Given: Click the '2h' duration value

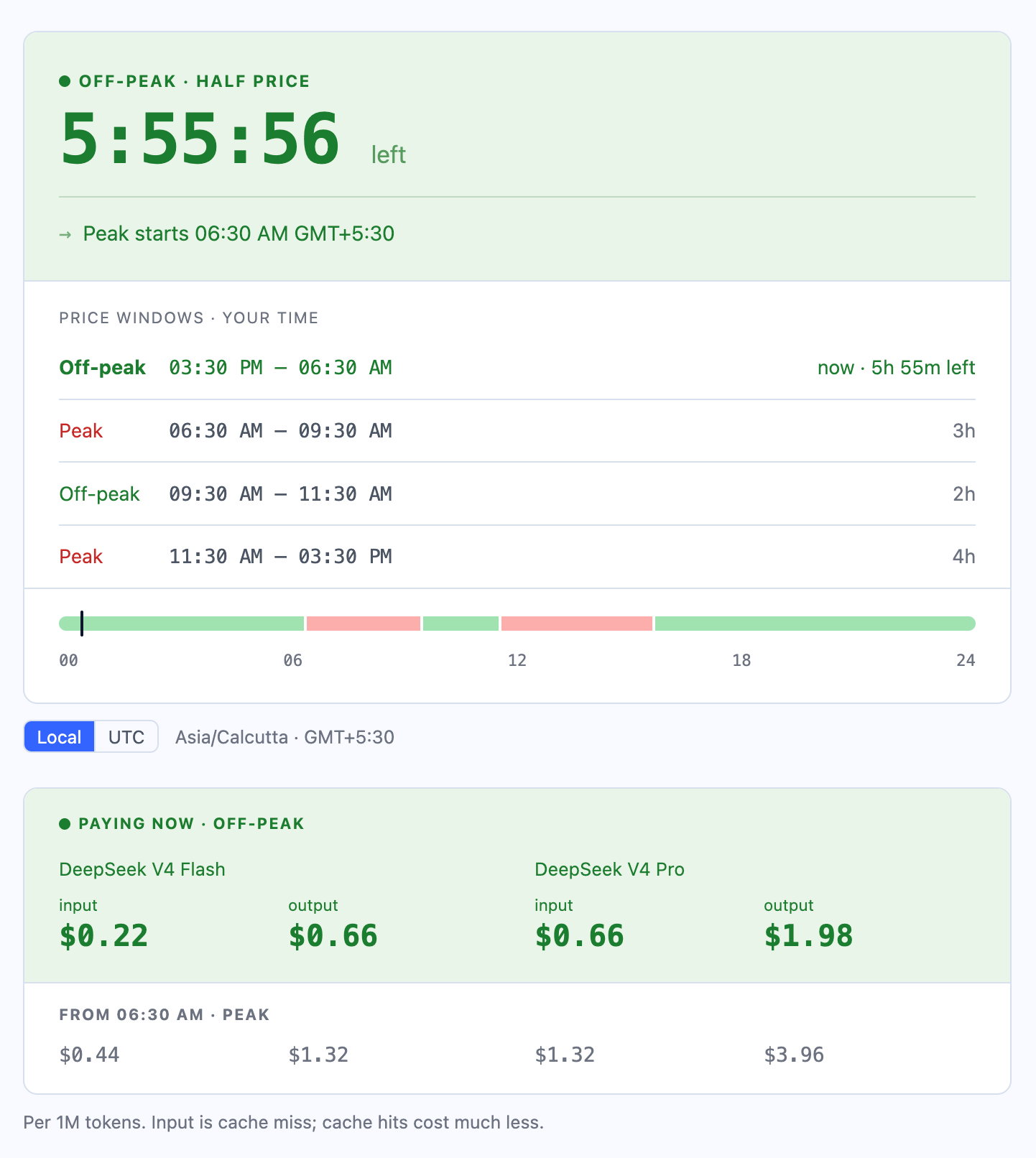Looking at the screenshot, I should point(963,494).
